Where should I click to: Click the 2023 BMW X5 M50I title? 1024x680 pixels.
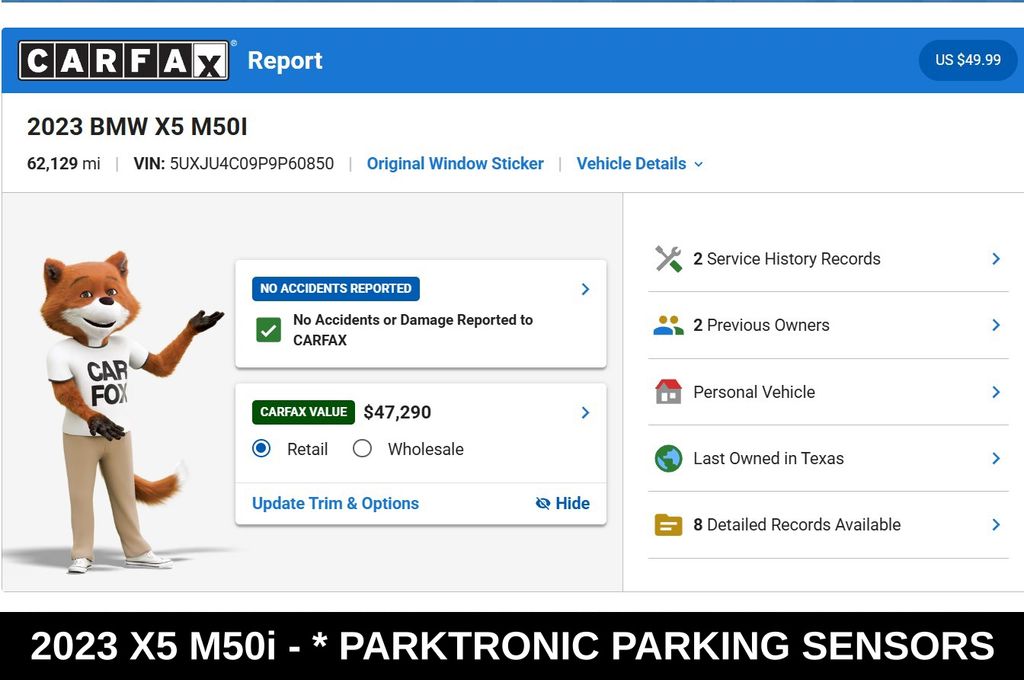pos(137,127)
